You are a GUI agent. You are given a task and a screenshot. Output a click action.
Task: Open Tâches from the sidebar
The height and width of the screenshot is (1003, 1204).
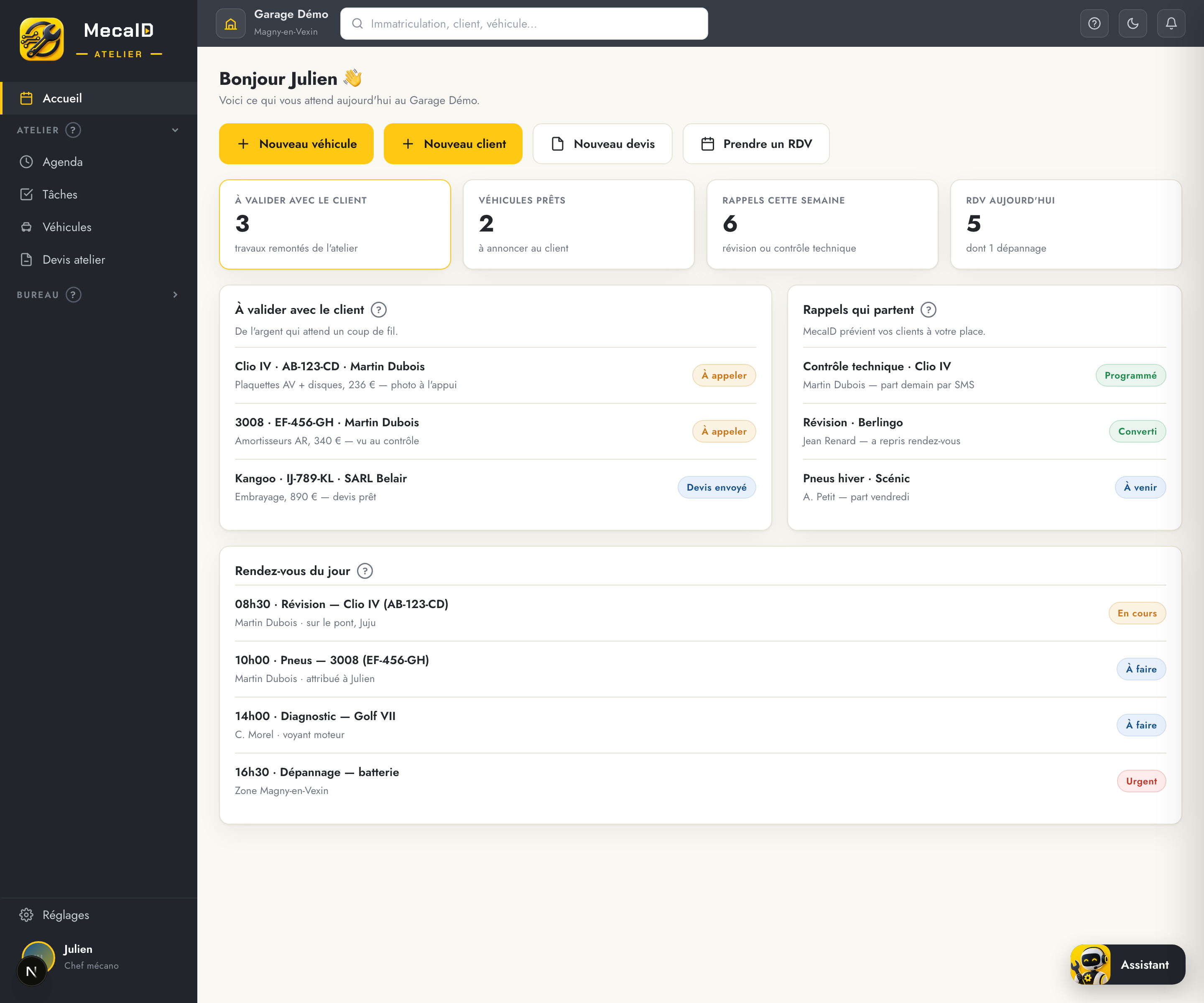pyautogui.click(x=99, y=194)
